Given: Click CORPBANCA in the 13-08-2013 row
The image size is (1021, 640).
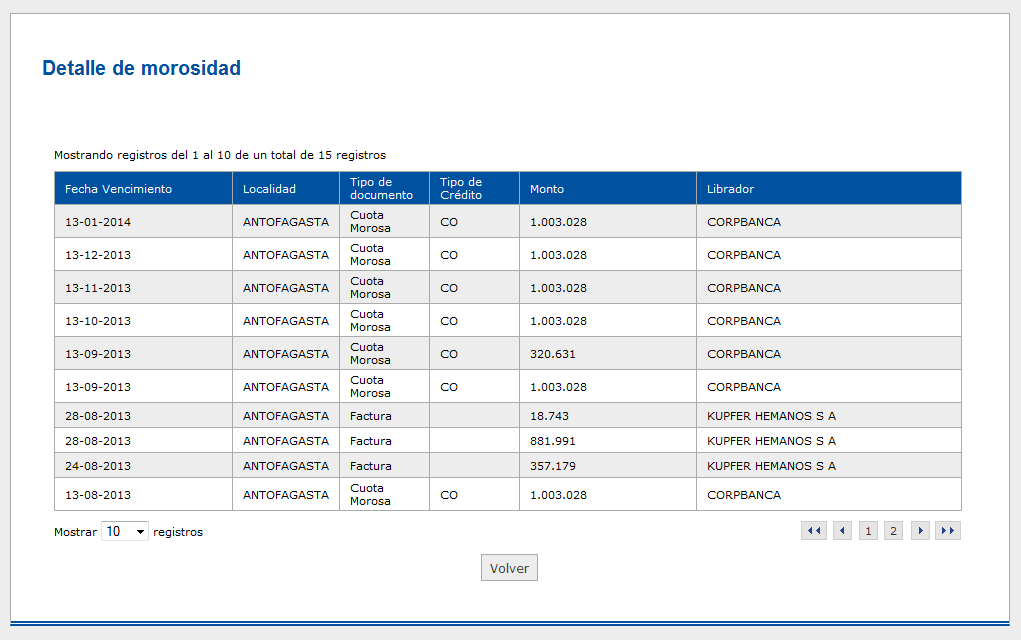Looking at the screenshot, I should point(744,495).
